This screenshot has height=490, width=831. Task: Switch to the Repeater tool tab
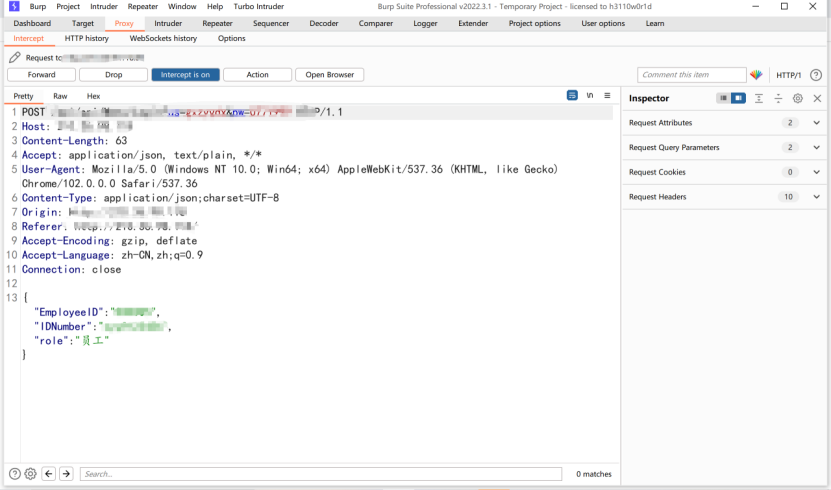[217, 23]
